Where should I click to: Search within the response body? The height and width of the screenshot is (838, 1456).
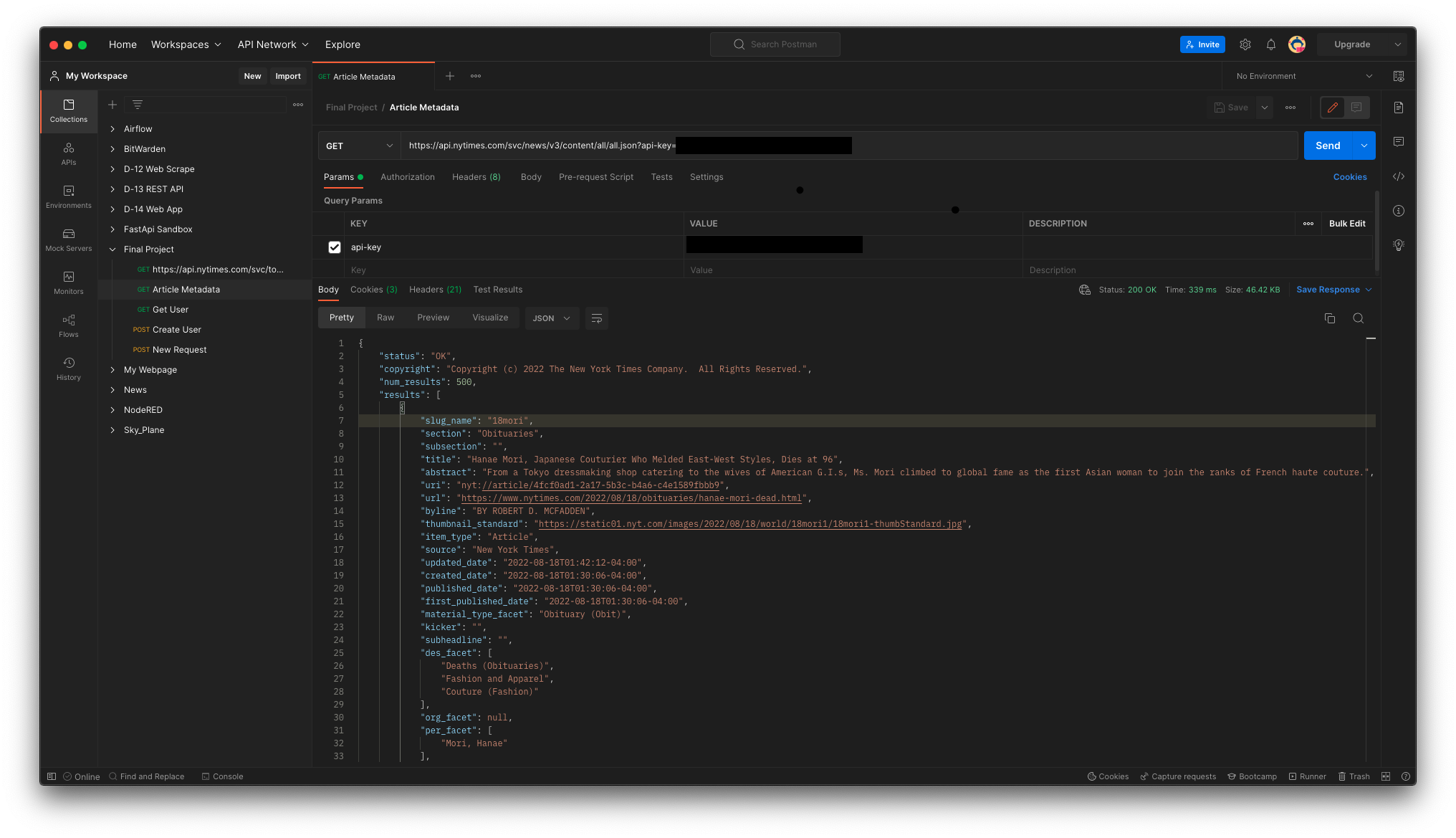click(x=1359, y=318)
